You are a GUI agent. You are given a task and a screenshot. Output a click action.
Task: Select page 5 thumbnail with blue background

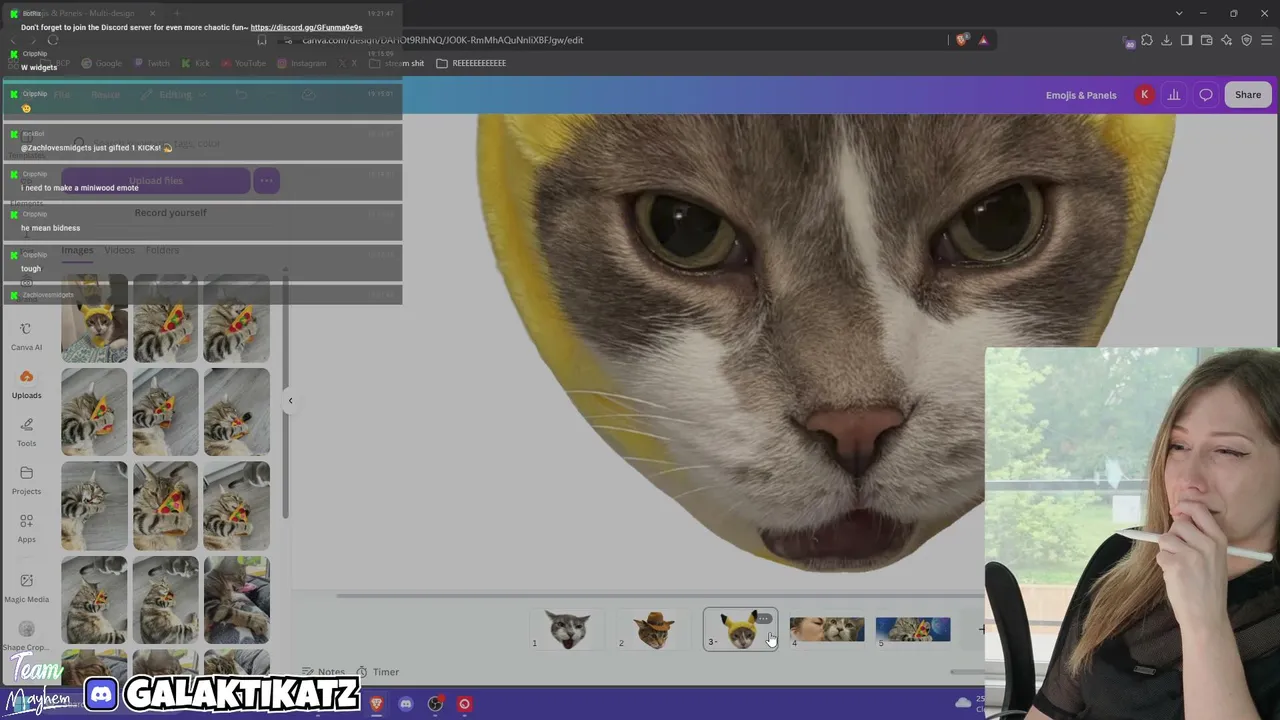pos(913,629)
